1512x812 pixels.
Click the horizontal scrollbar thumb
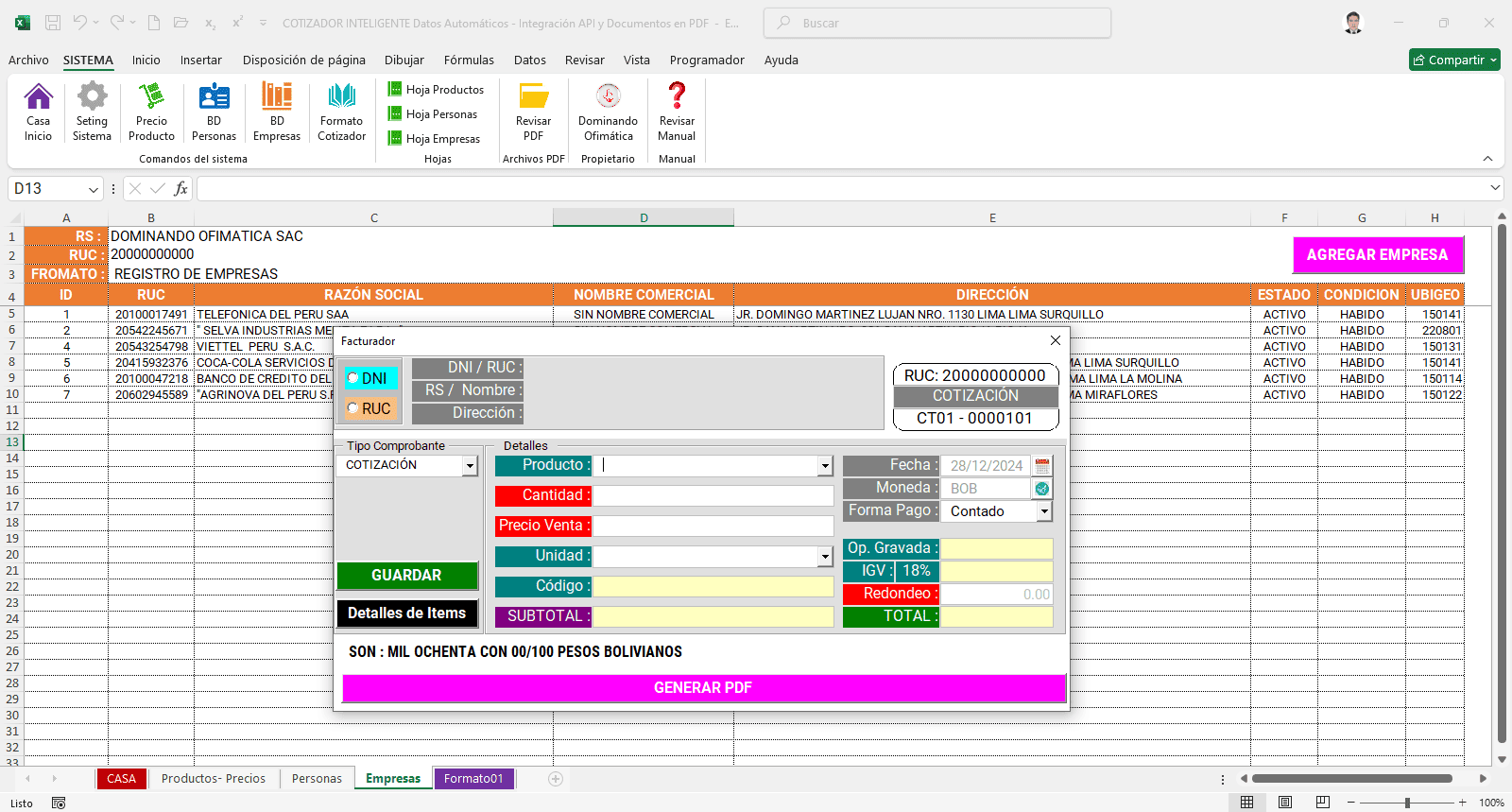pos(1351,779)
